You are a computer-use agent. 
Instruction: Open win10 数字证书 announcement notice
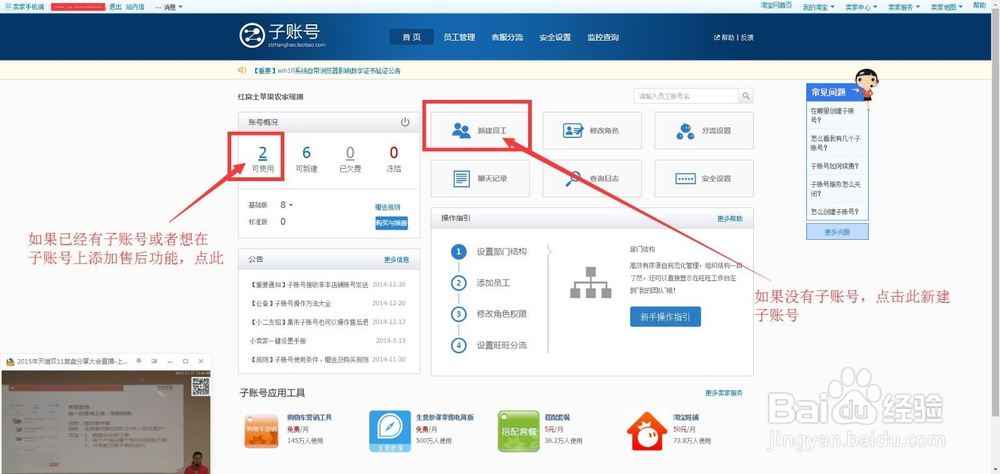[x=327, y=71]
